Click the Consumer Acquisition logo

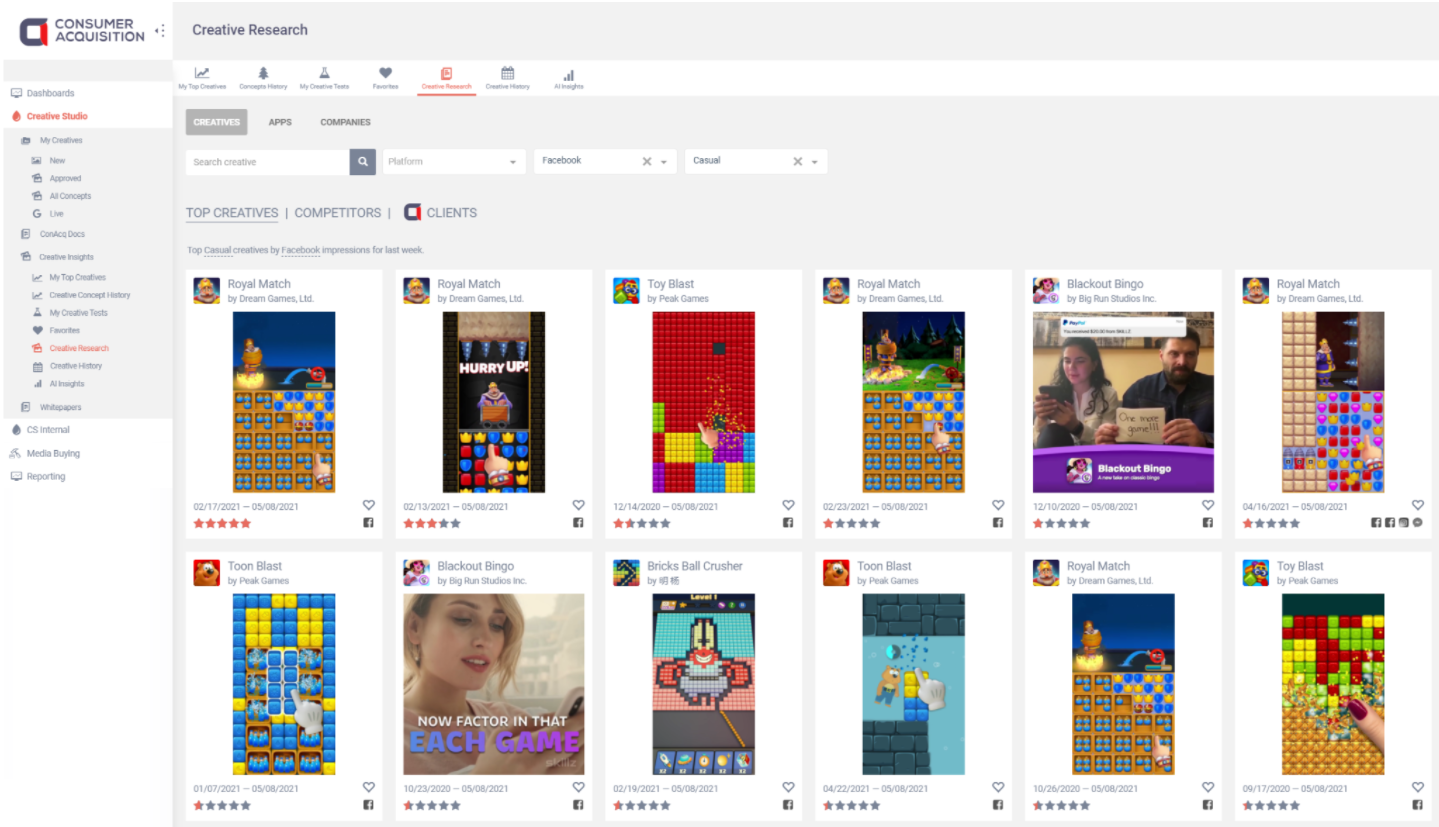pyautogui.click(x=82, y=31)
